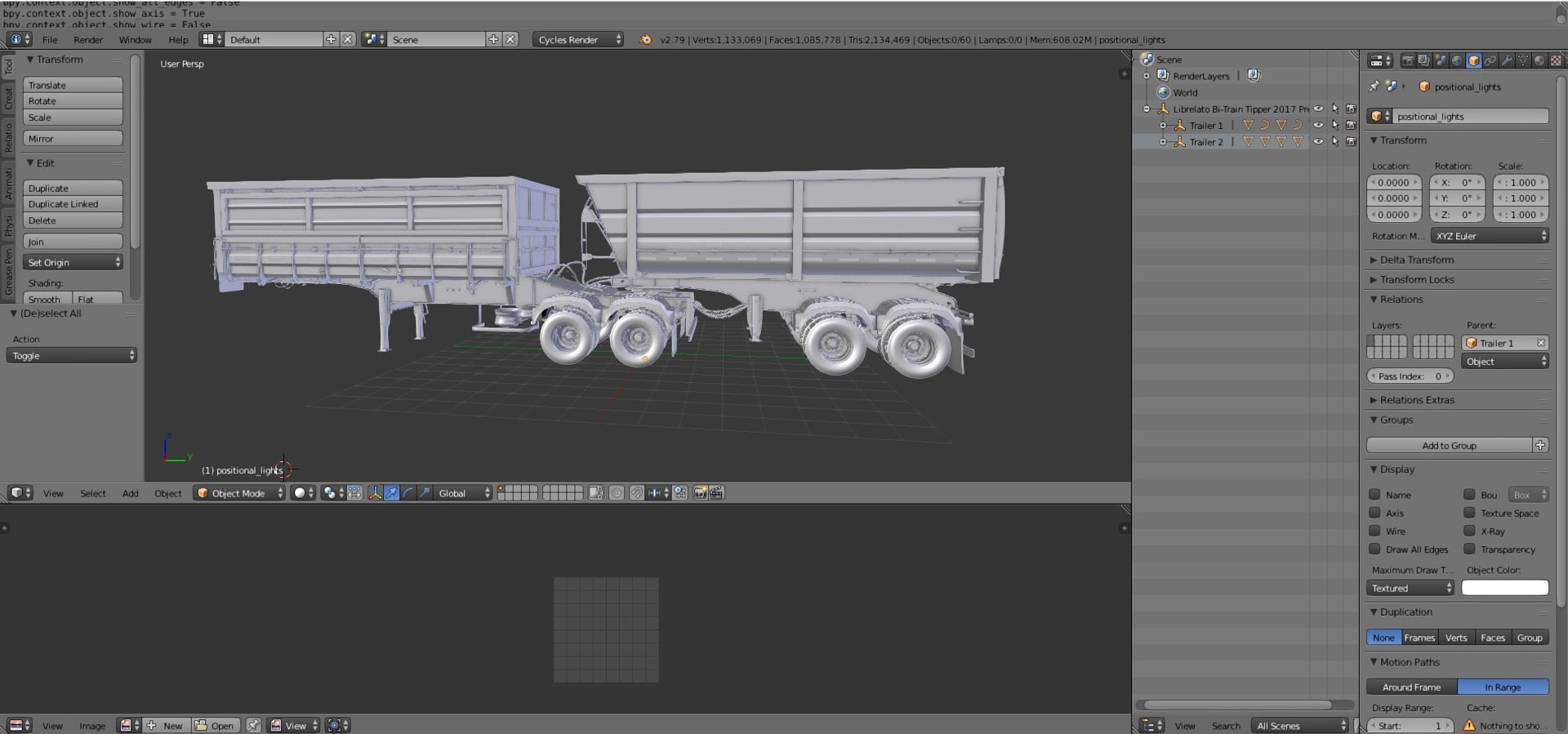The height and width of the screenshot is (734, 1568).
Task: Open the Constraints properties tab icon
Action: coord(1490,60)
